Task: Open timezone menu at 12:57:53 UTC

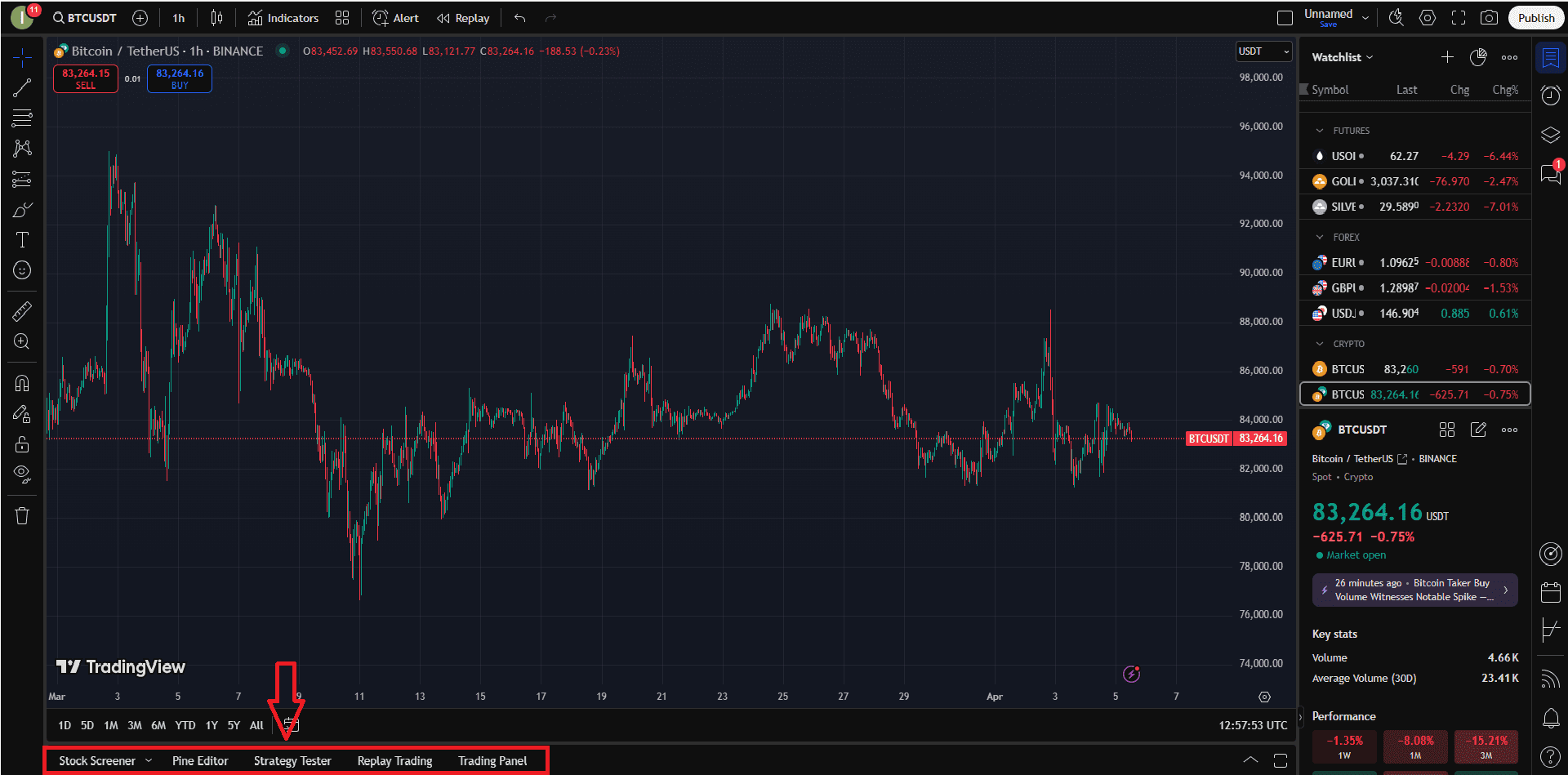Action: (x=1253, y=725)
